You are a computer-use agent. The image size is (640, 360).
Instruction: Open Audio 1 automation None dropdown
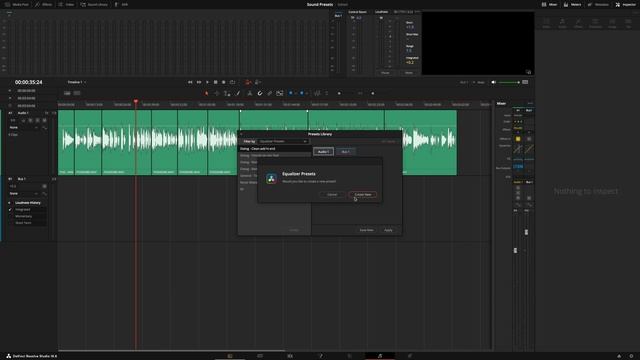tap(24, 127)
